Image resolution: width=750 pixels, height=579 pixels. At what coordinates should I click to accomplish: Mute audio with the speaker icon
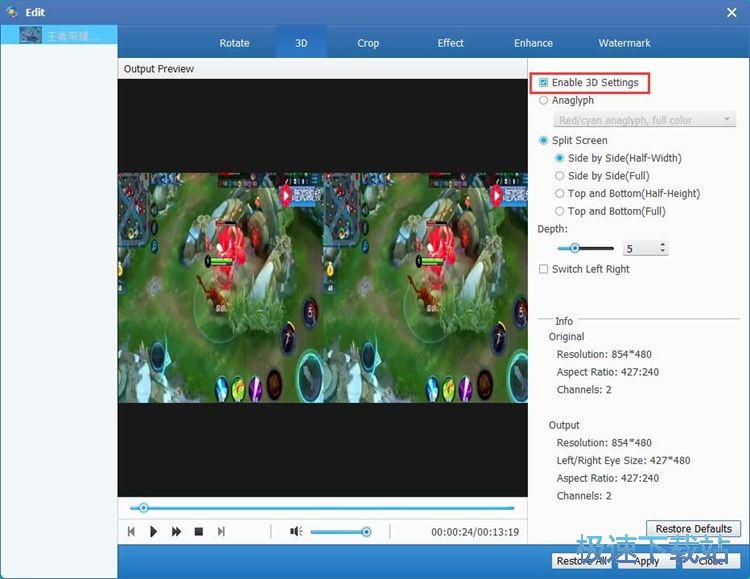pyautogui.click(x=296, y=531)
